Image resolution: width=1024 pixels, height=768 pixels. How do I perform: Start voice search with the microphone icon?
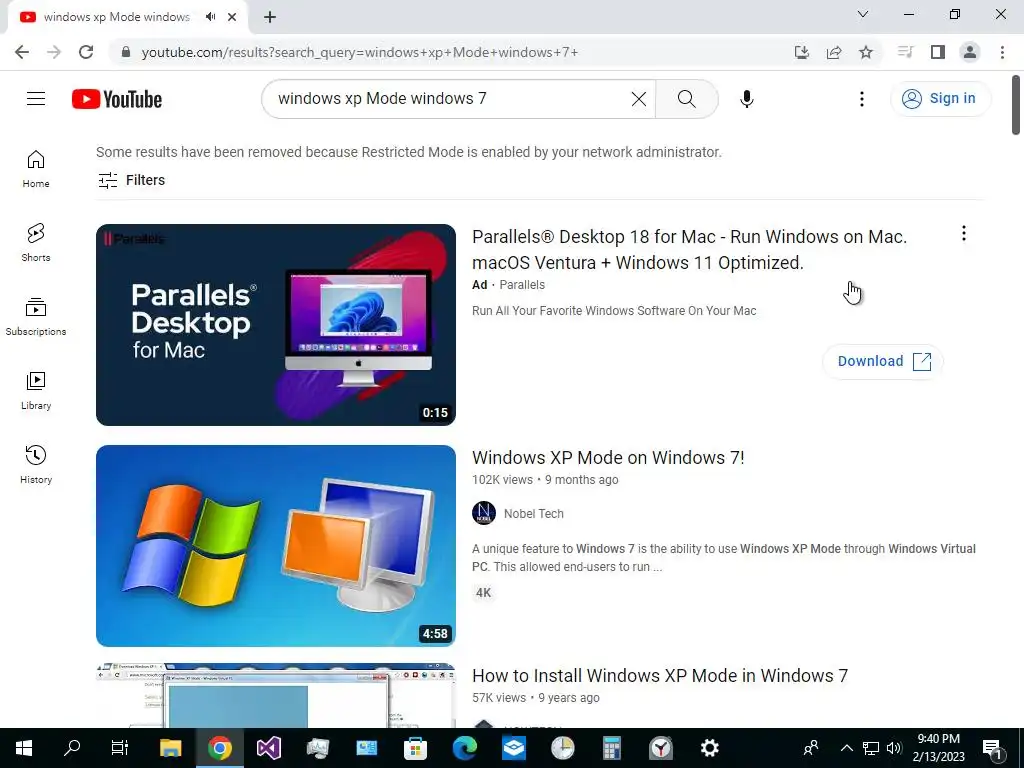pyautogui.click(x=746, y=99)
